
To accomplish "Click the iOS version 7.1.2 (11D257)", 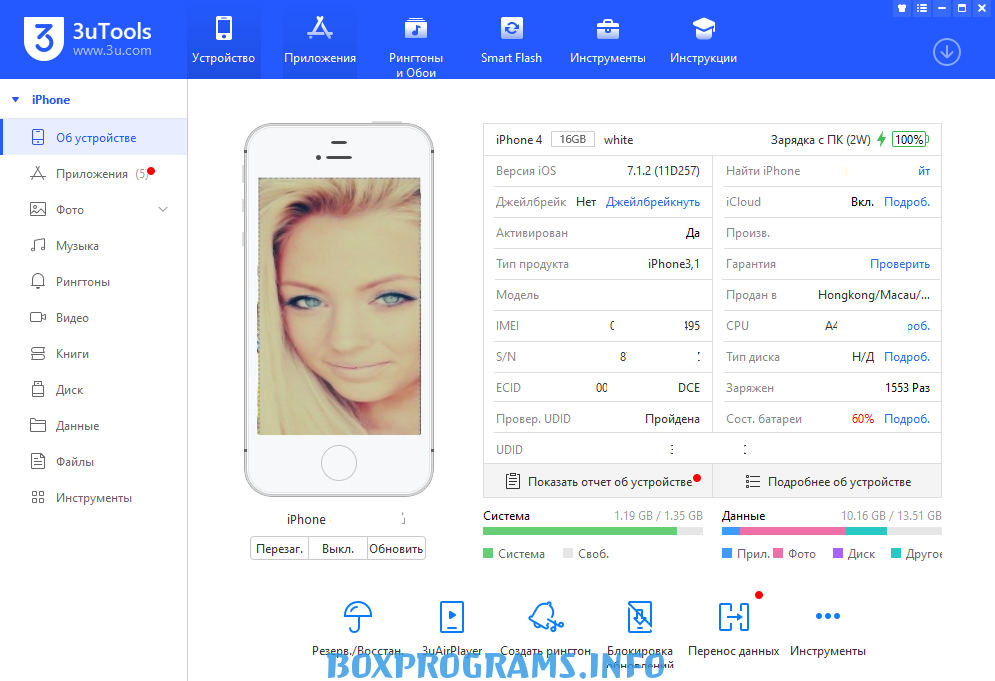I will [663, 171].
